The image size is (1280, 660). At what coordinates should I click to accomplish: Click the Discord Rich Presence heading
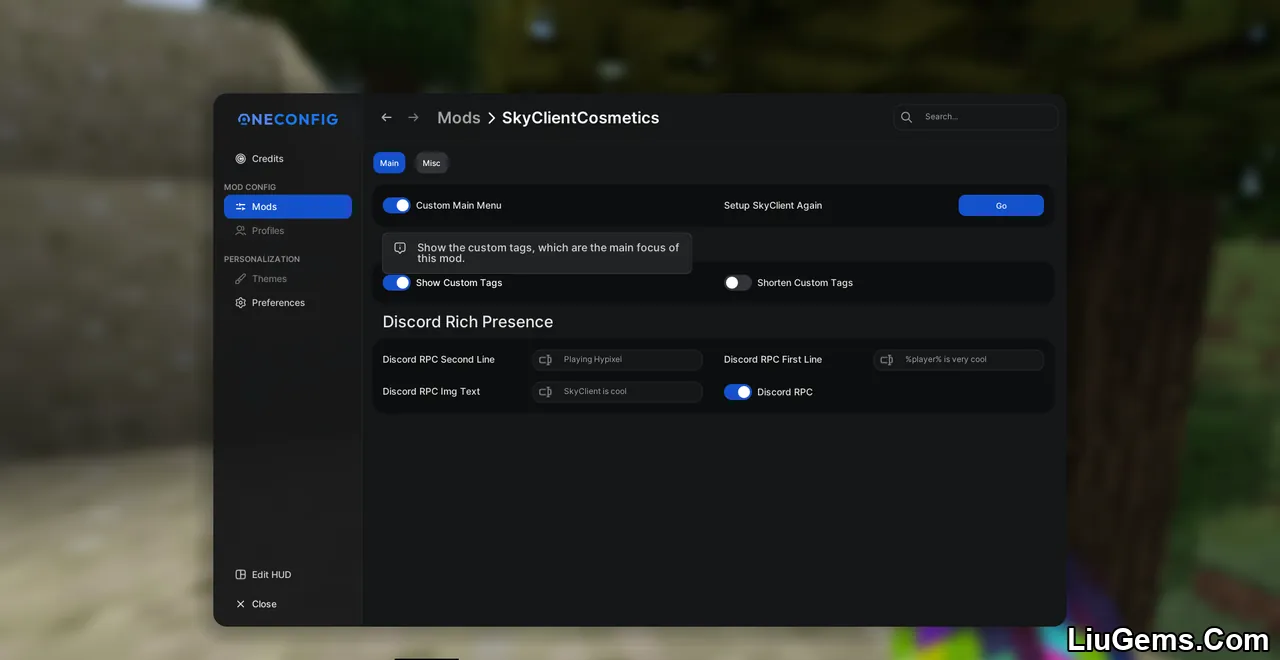tap(468, 322)
